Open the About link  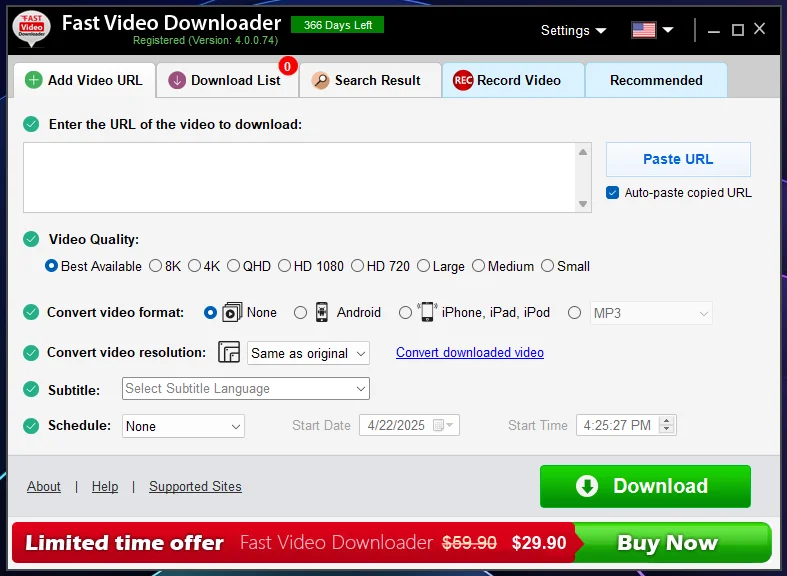44,486
